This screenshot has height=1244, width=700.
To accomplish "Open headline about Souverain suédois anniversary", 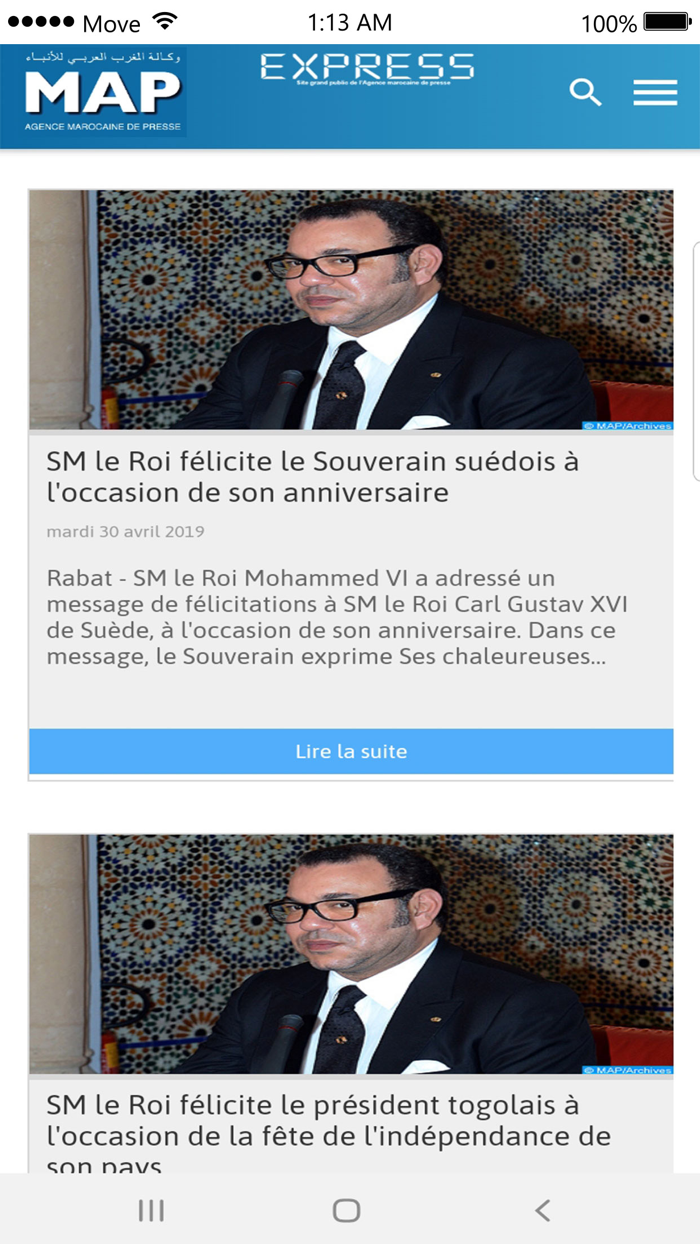I will [312, 477].
